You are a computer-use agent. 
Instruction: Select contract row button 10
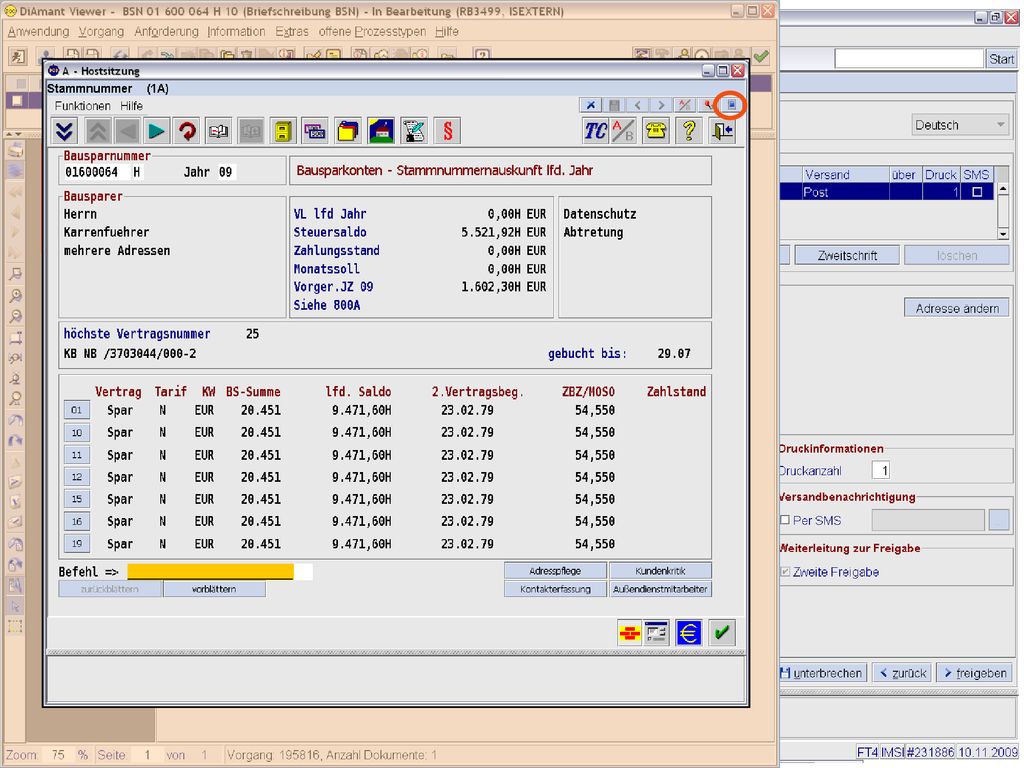click(76, 432)
